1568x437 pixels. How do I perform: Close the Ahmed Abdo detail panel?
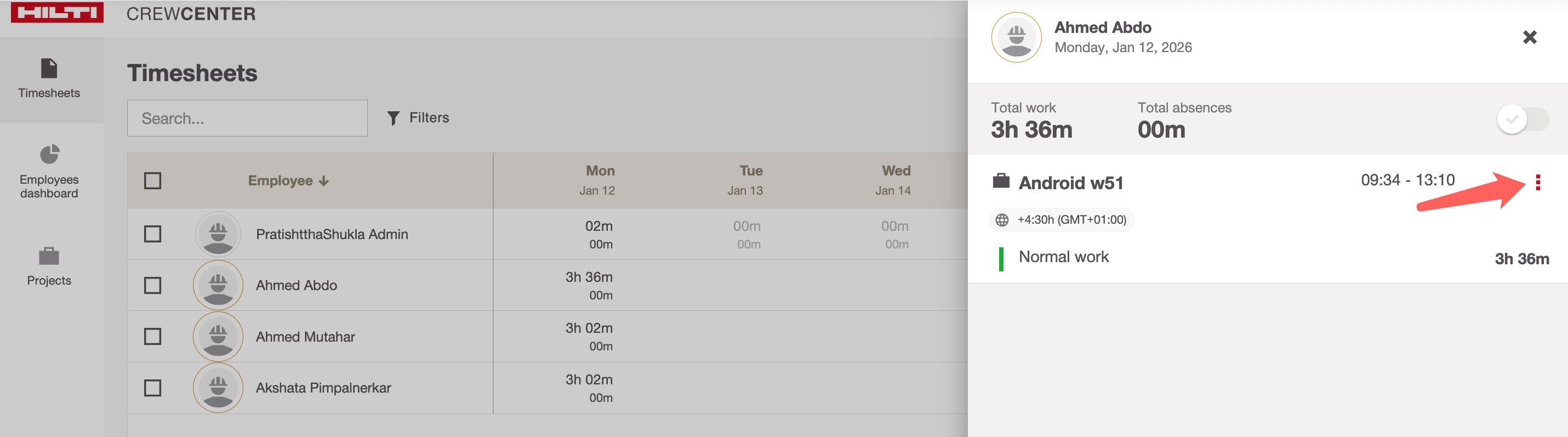coord(1529,37)
